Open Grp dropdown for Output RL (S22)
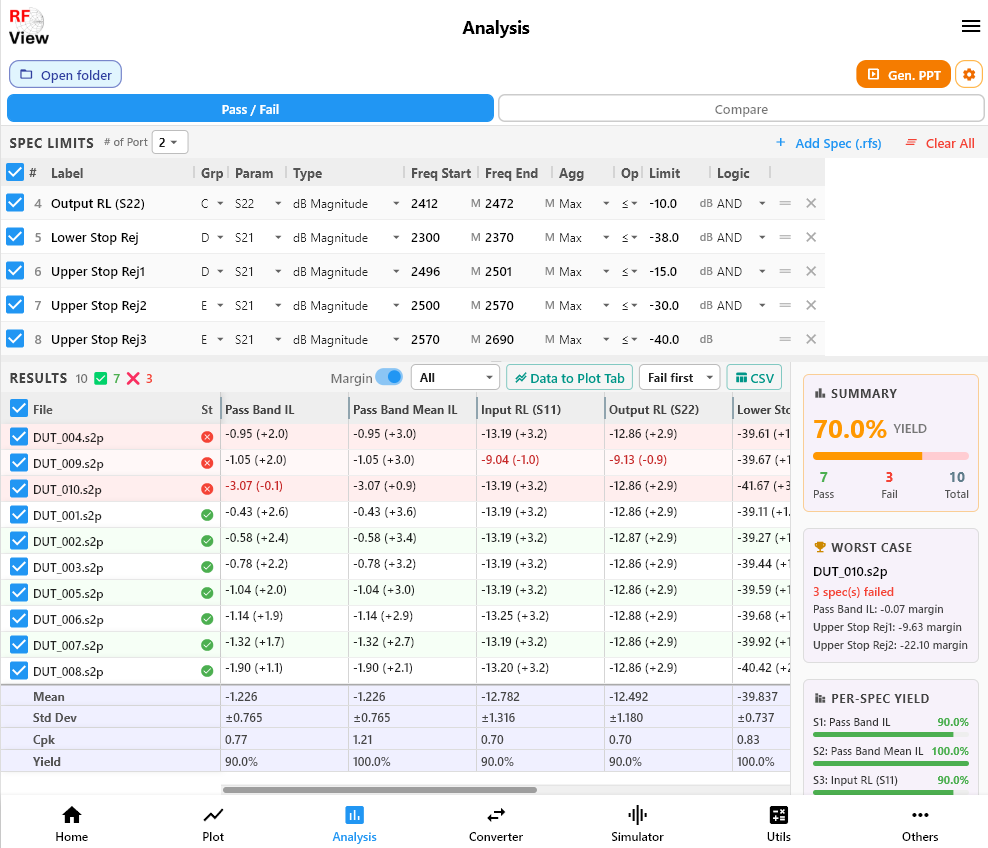Screen dimensions: 988x848 coord(212,203)
